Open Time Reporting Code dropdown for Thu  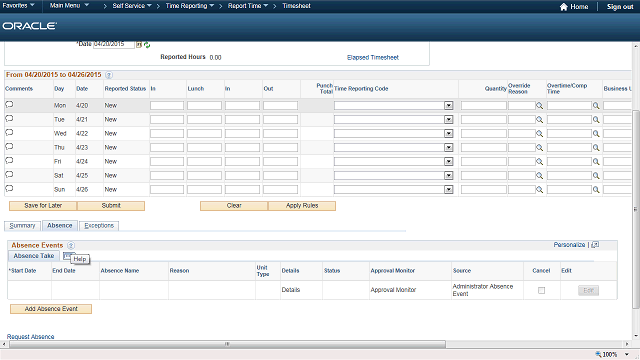(449, 147)
